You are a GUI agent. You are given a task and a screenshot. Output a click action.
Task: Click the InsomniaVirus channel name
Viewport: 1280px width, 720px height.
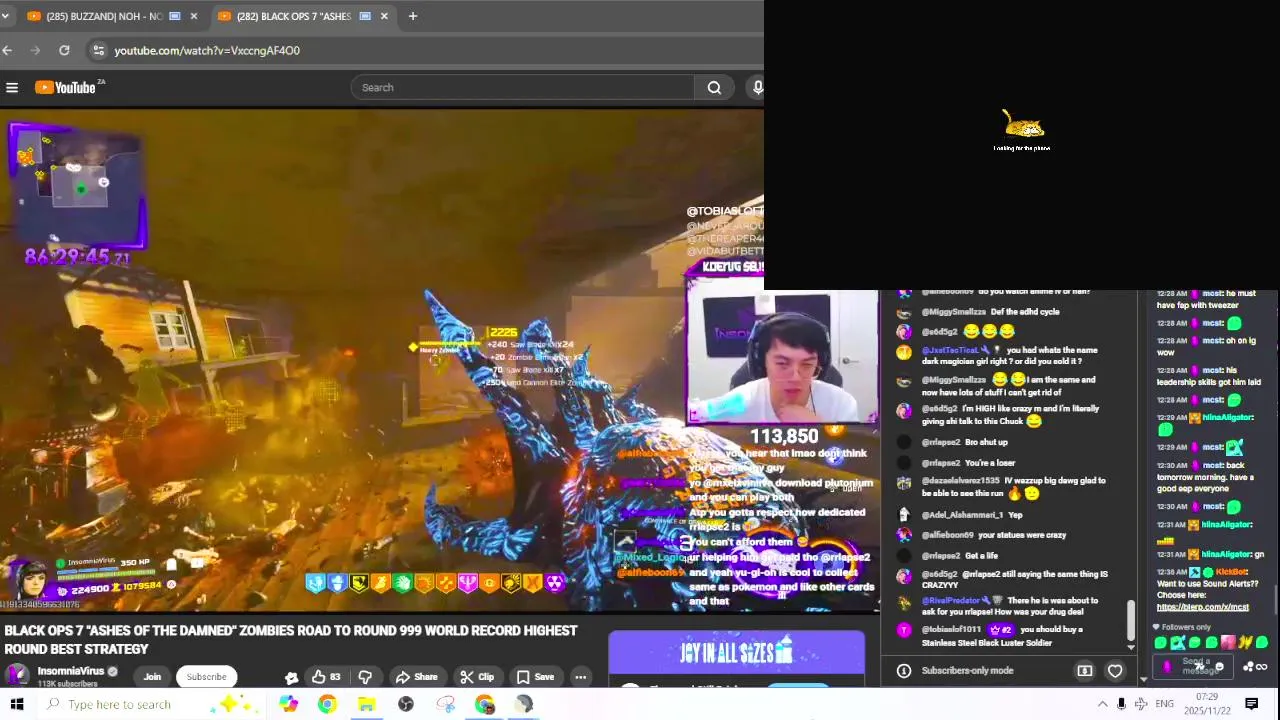(71, 671)
